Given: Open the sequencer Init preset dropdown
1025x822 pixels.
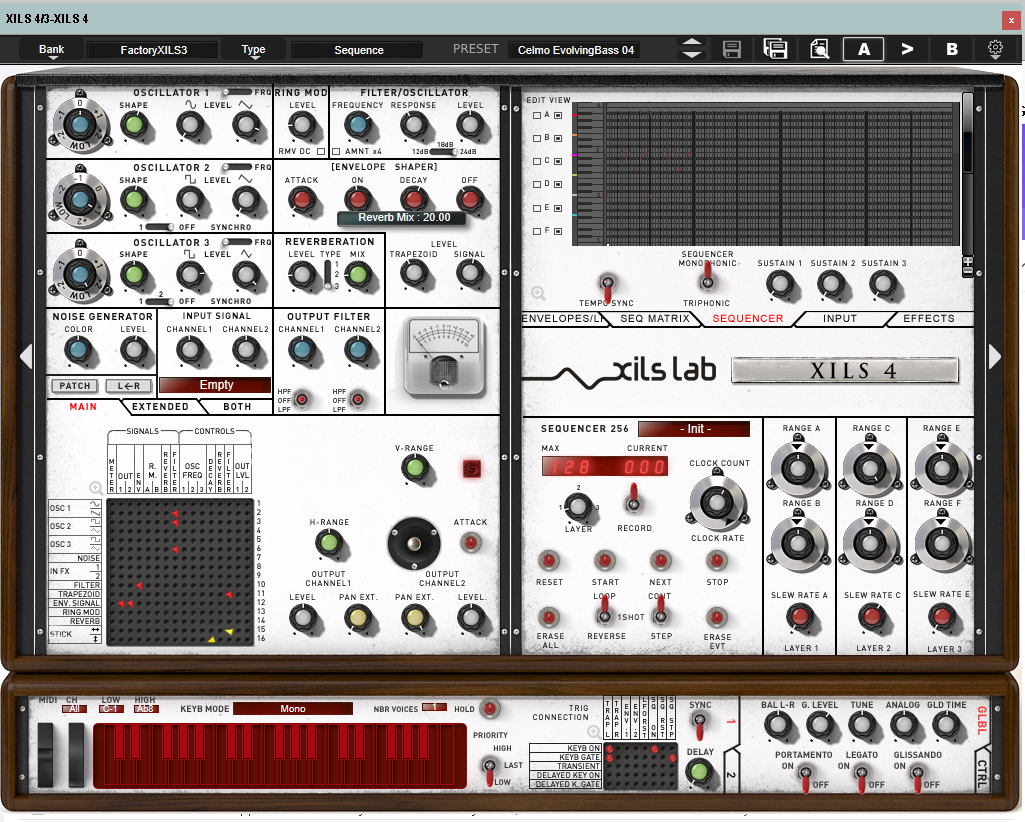Looking at the screenshot, I should pyautogui.click(x=694, y=429).
